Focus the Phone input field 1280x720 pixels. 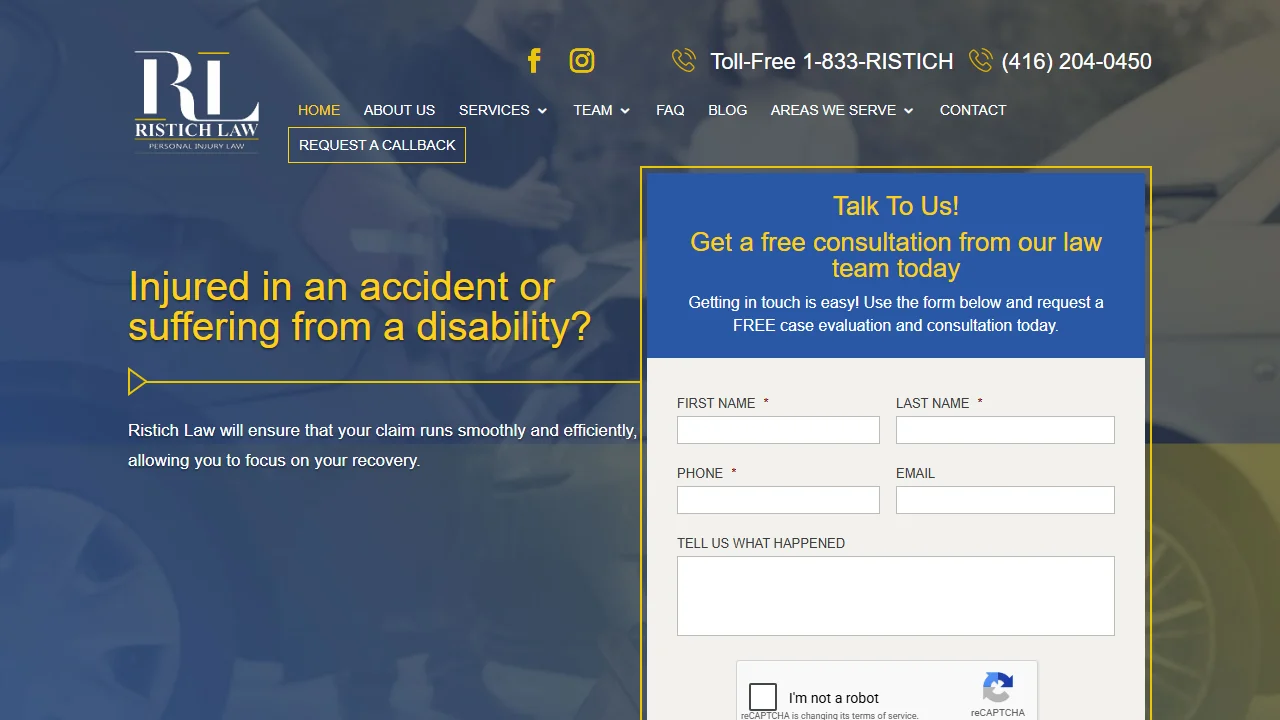point(778,500)
